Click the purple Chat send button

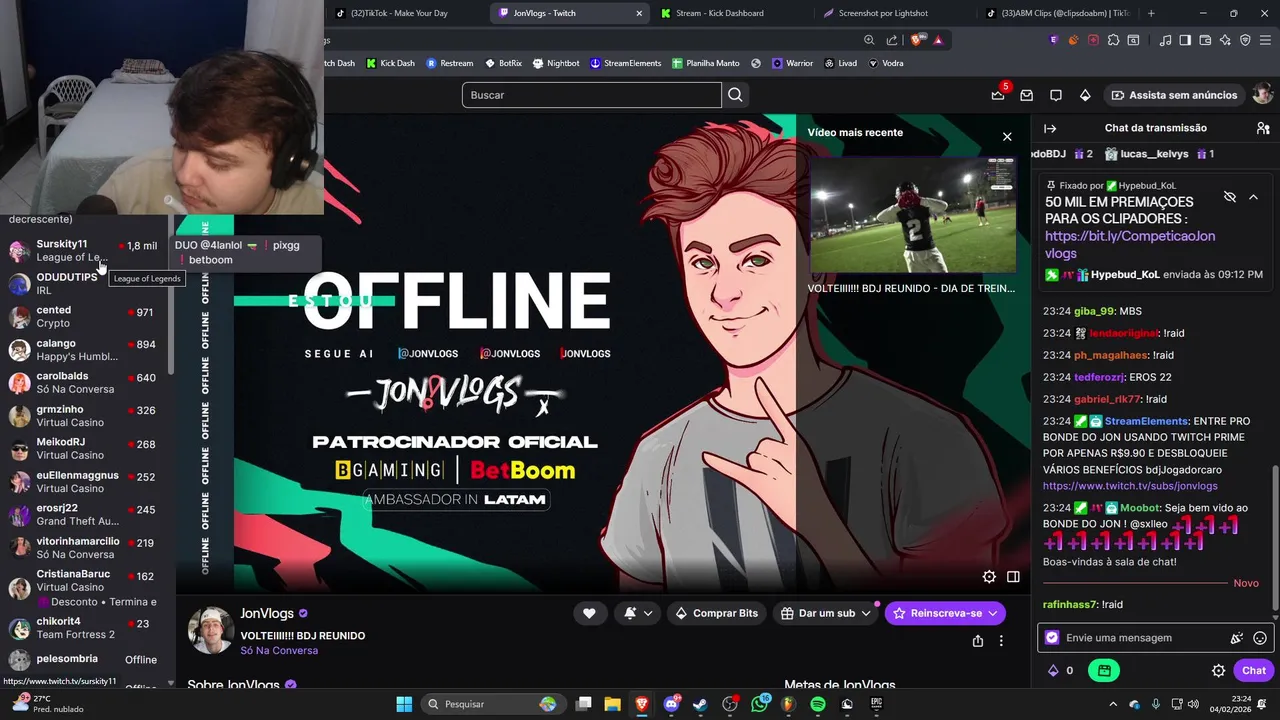coord(1254,671)
